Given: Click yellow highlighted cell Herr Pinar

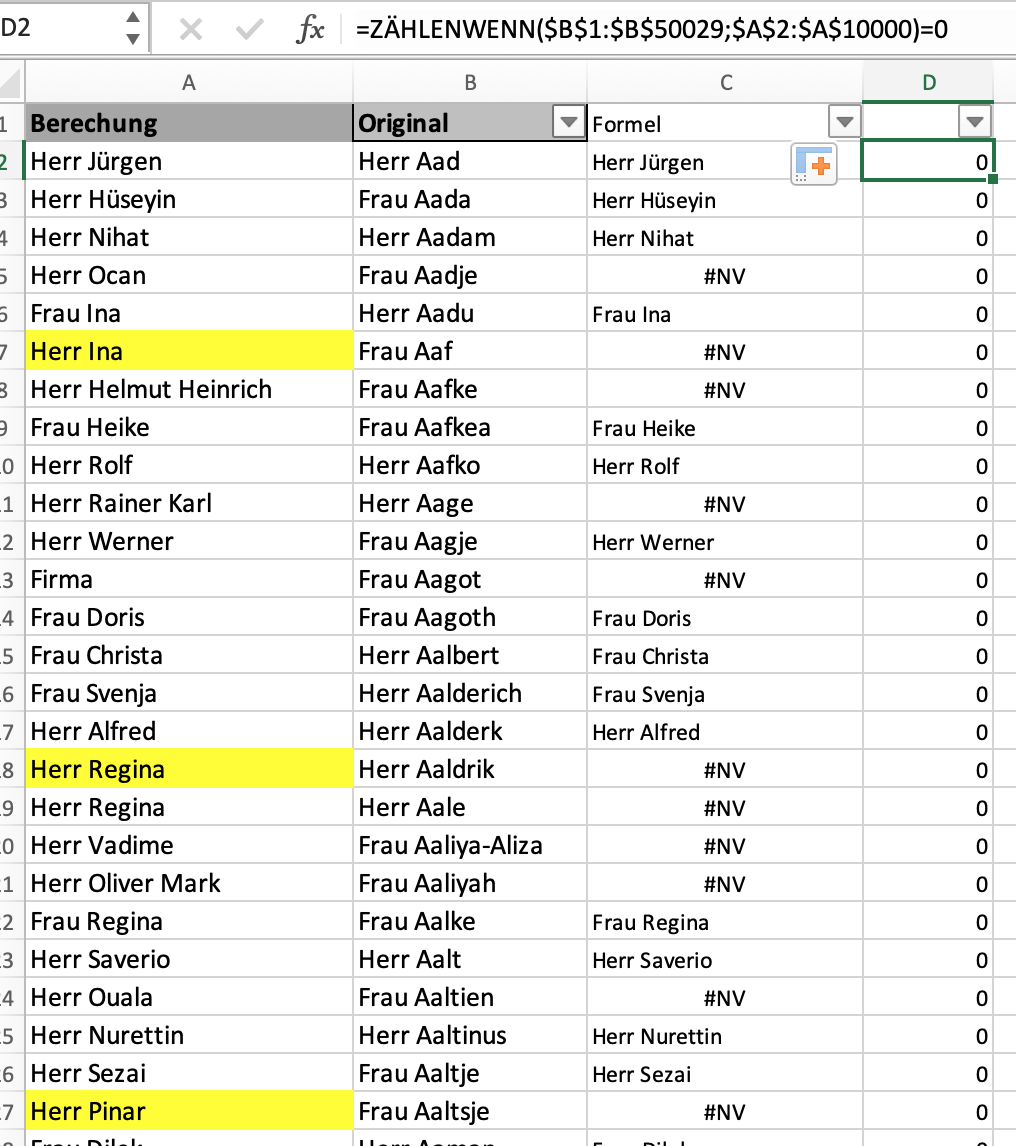Looking at the screenshot, I should [188, 1112].
